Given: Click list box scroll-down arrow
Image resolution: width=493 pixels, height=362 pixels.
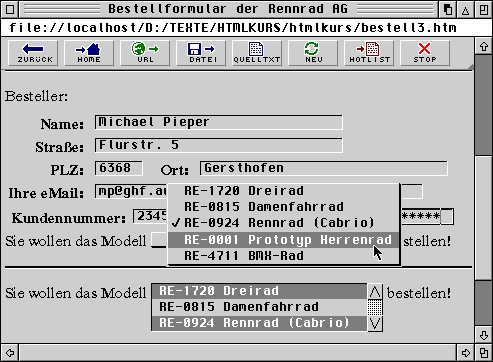Looking at the screenshot, I should pyautogui.click(x=375, y=323).
